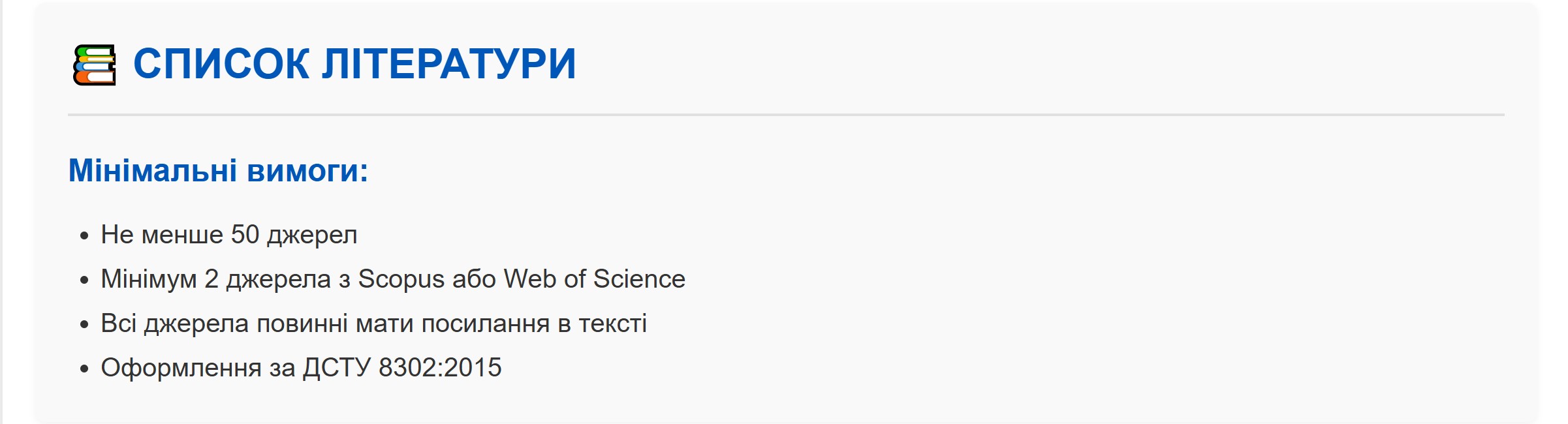Click the word "ЛІТЕРАТУРИ" in the heading

[x=449, y=65]
